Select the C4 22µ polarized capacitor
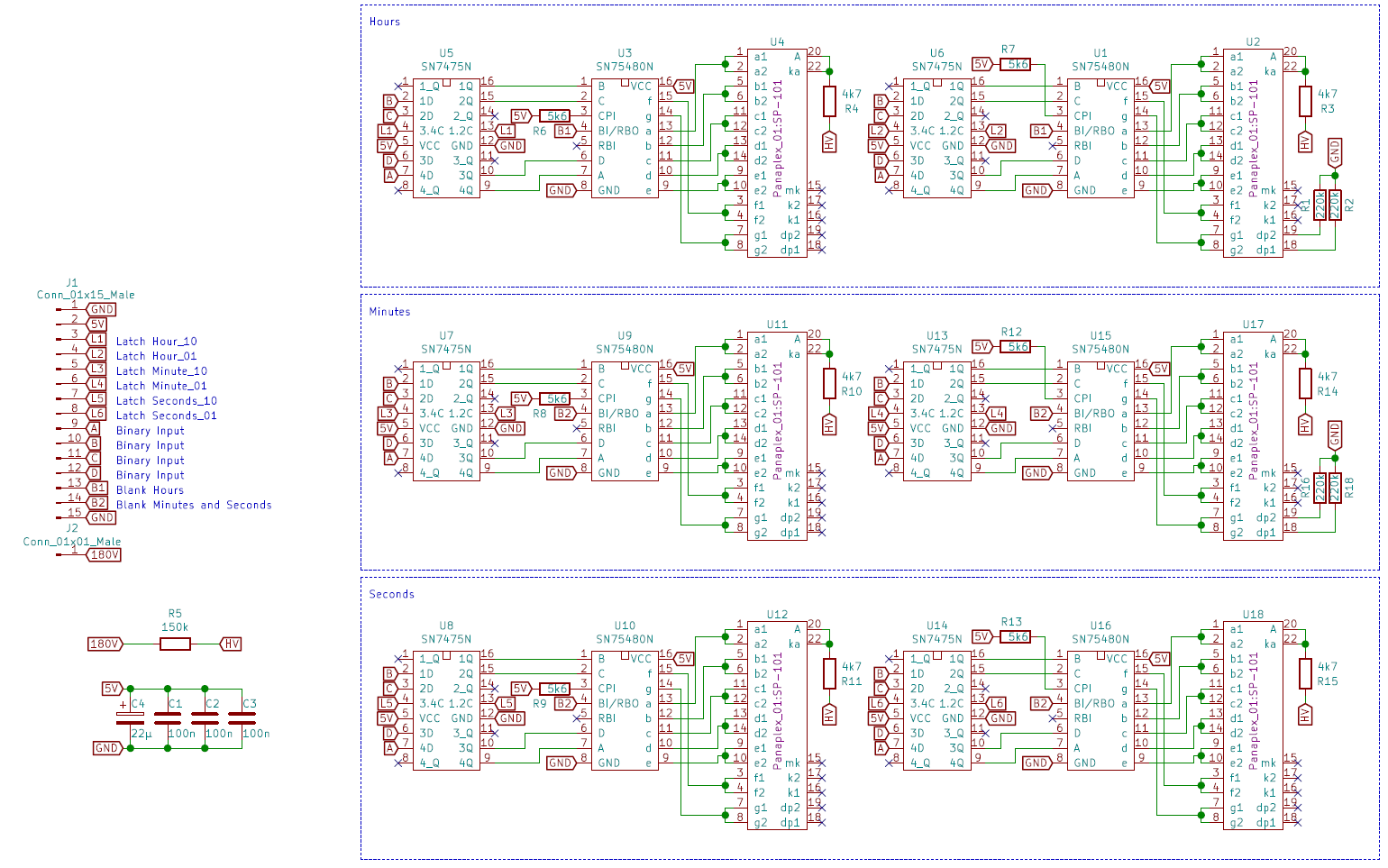The width and height of the screenshot is (1388, 868). click(x=130, y=717)
